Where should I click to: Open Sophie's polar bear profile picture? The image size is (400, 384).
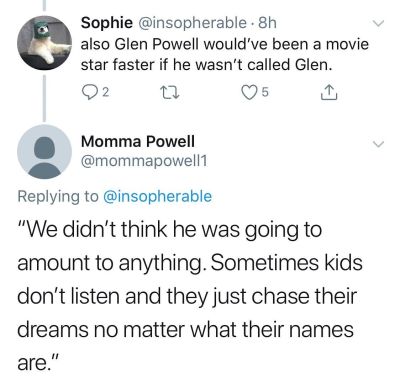pyautogui.click(x=44, y=43)
